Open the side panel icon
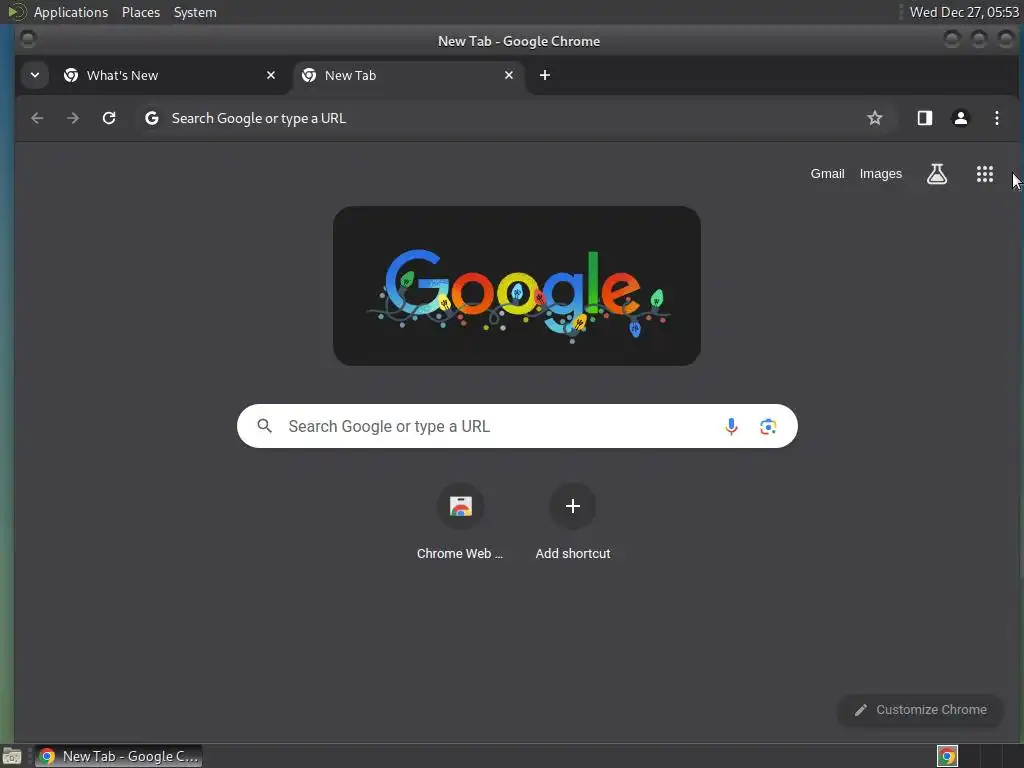The width and height of the screenshot is (1024, 768). pyautogui.click(x=925, y=118)
